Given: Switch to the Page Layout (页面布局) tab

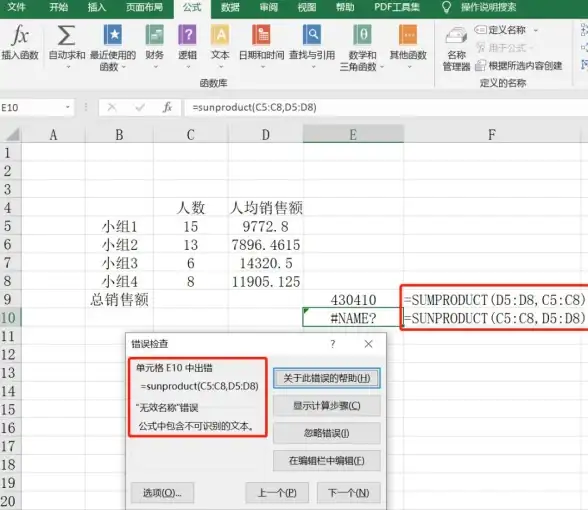Looking at the screenshot, I should (x=144, y=7).
